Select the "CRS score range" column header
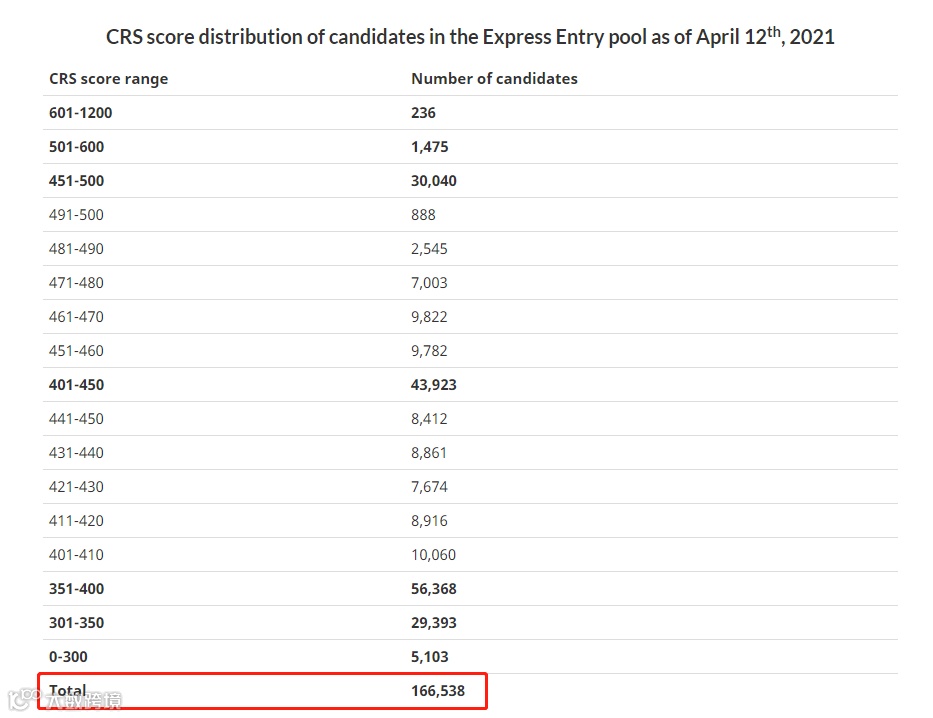The image size is (933, 718). 108,79
